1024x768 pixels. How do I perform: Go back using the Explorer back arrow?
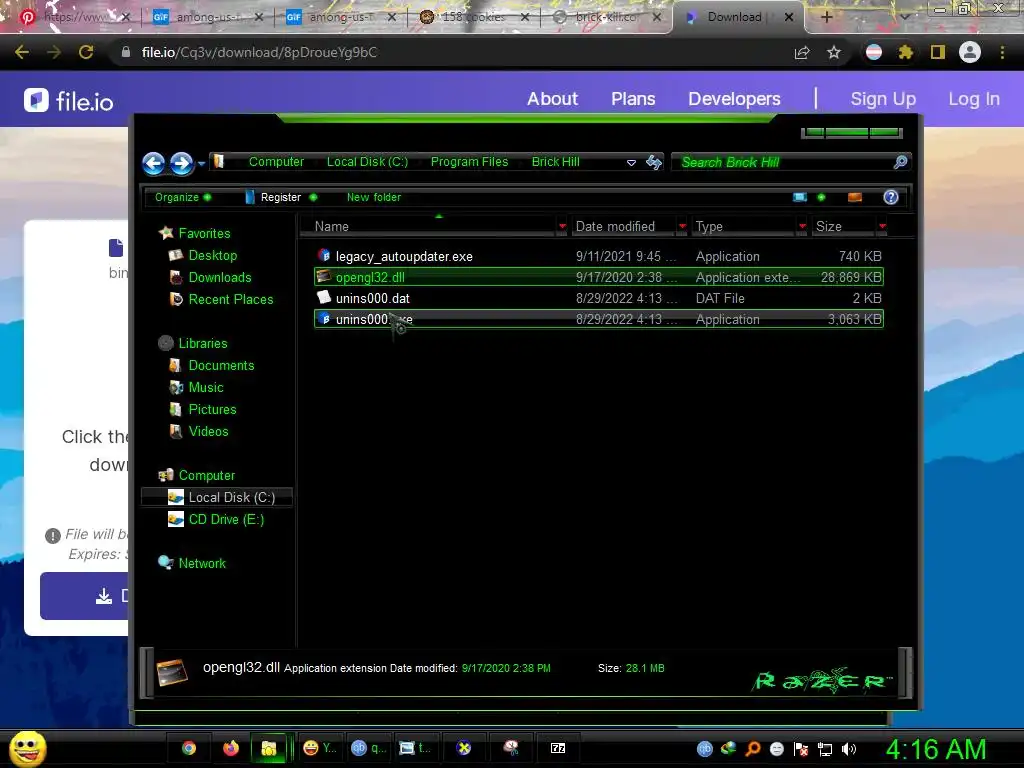153,163
